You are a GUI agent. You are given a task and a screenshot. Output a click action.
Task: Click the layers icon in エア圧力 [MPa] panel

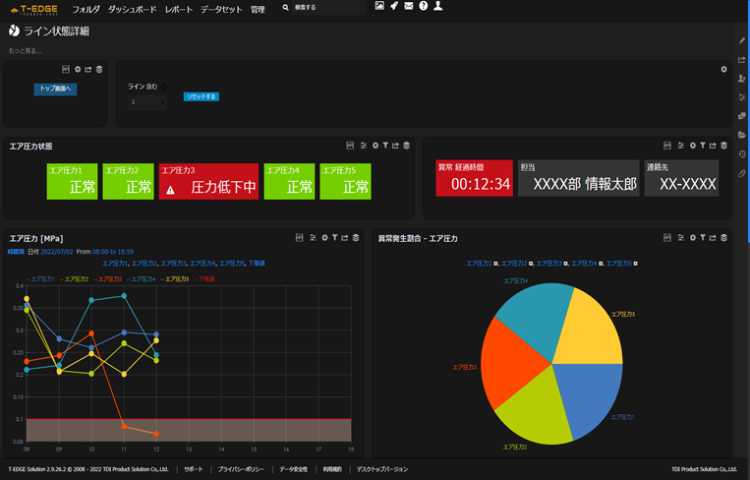pyautogui.click(x=355, y=238)
